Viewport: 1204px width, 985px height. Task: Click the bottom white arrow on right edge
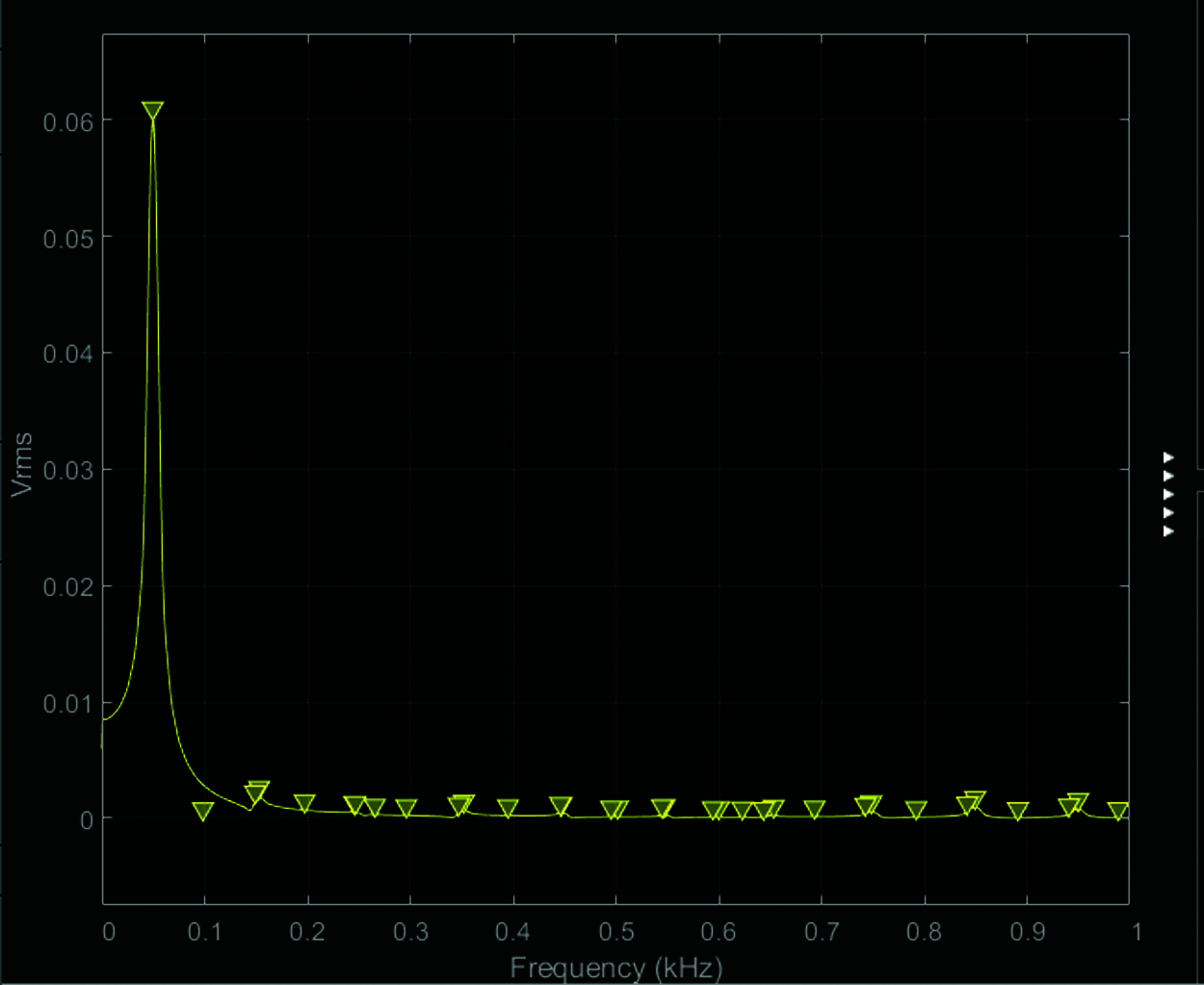pos(1168,531)
